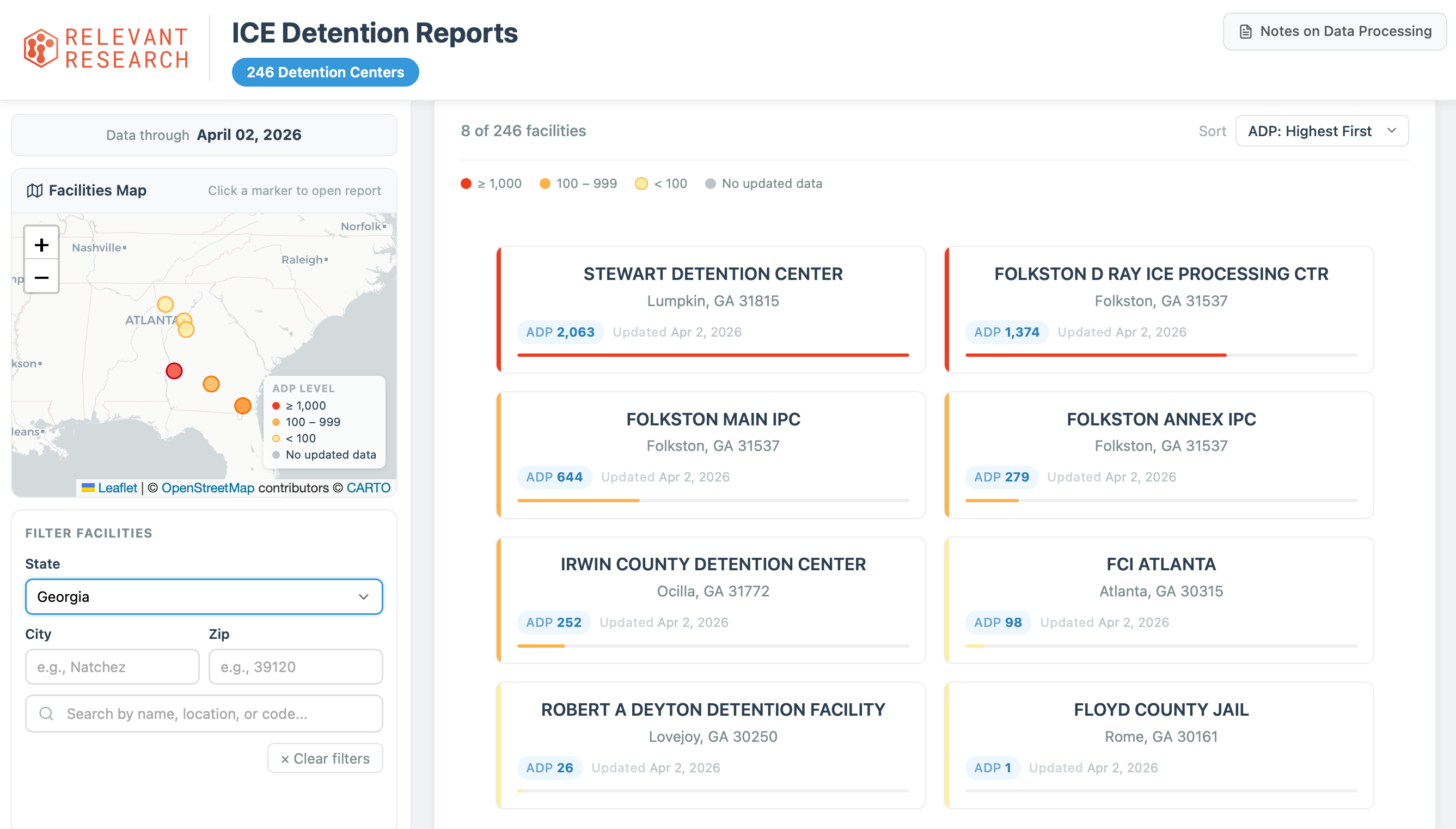Open the OpenStreetMap link
The image size is (1456, 829).
pyautogui.click(x=208, y=488)
